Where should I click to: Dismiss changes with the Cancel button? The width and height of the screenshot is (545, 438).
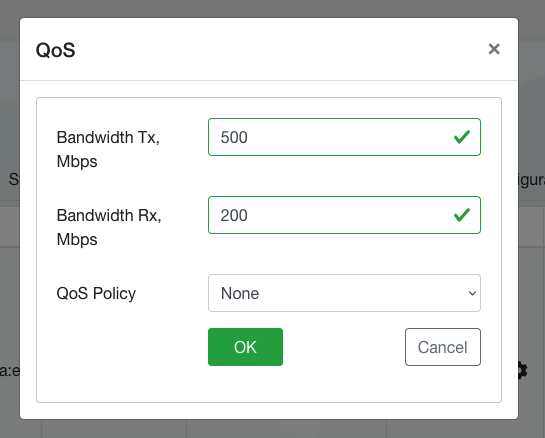(443, 347)
